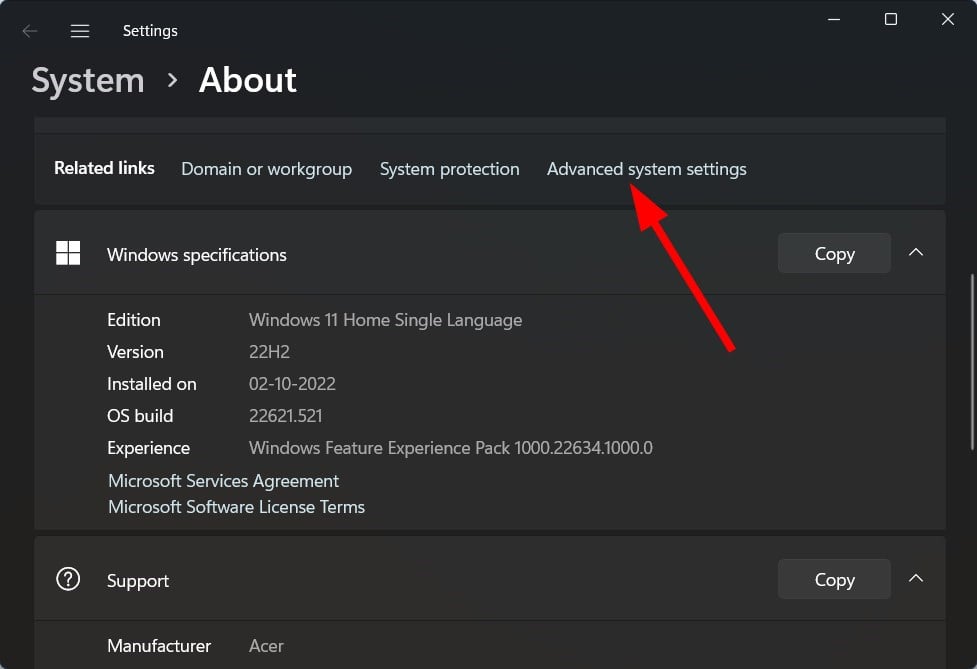Open the navigation menu with the hamburger icon
The image size is (977, 669).
click(x=79, y=30)
